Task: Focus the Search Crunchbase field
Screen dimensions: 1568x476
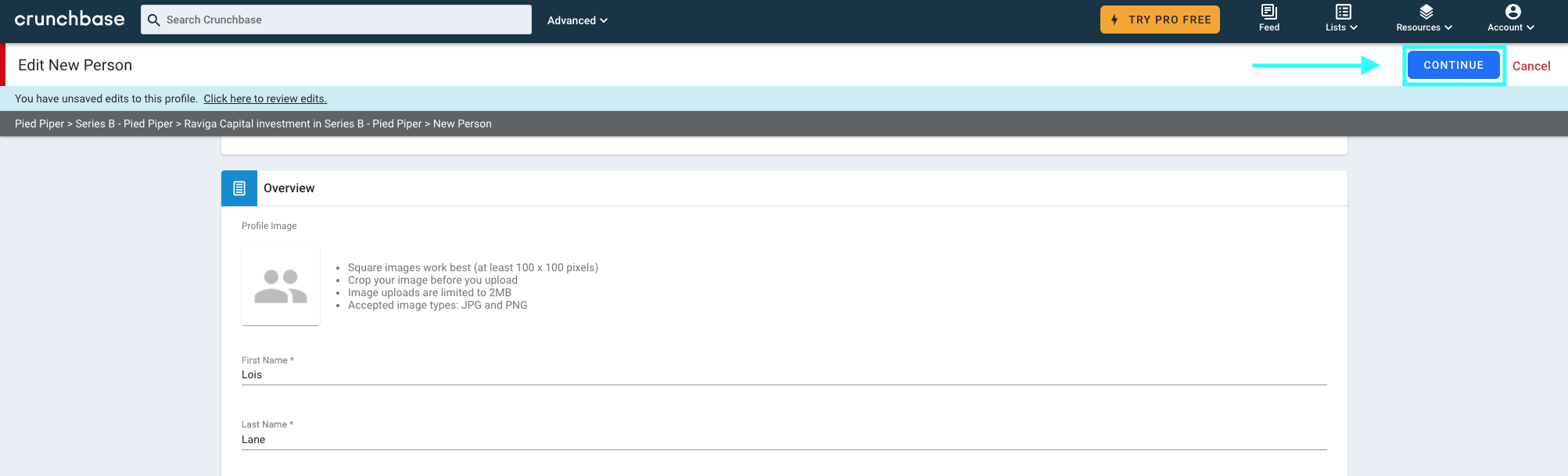Action: click(336, 20)
